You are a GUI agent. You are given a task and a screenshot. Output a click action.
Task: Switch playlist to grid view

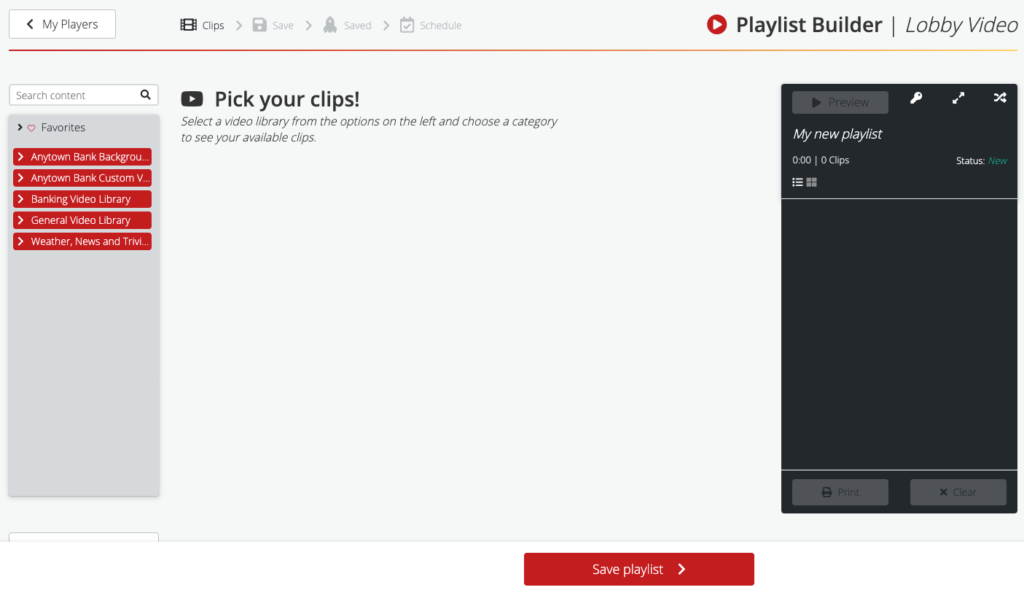click(x=812, y=182)
